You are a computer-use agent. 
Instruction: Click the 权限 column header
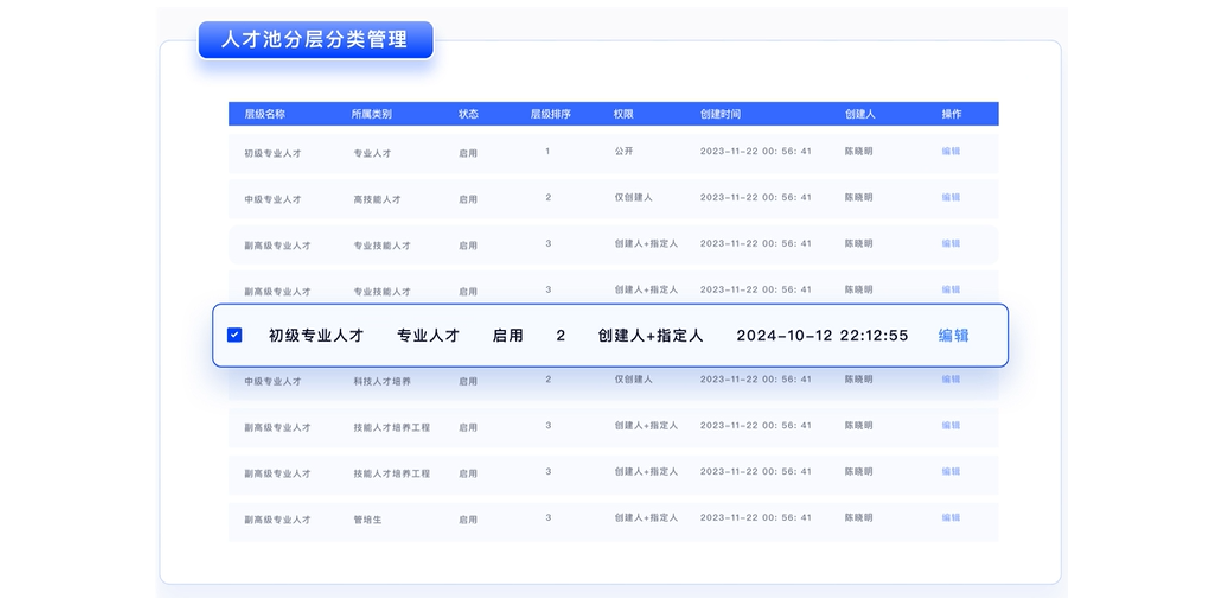click(x=624, y=115)
